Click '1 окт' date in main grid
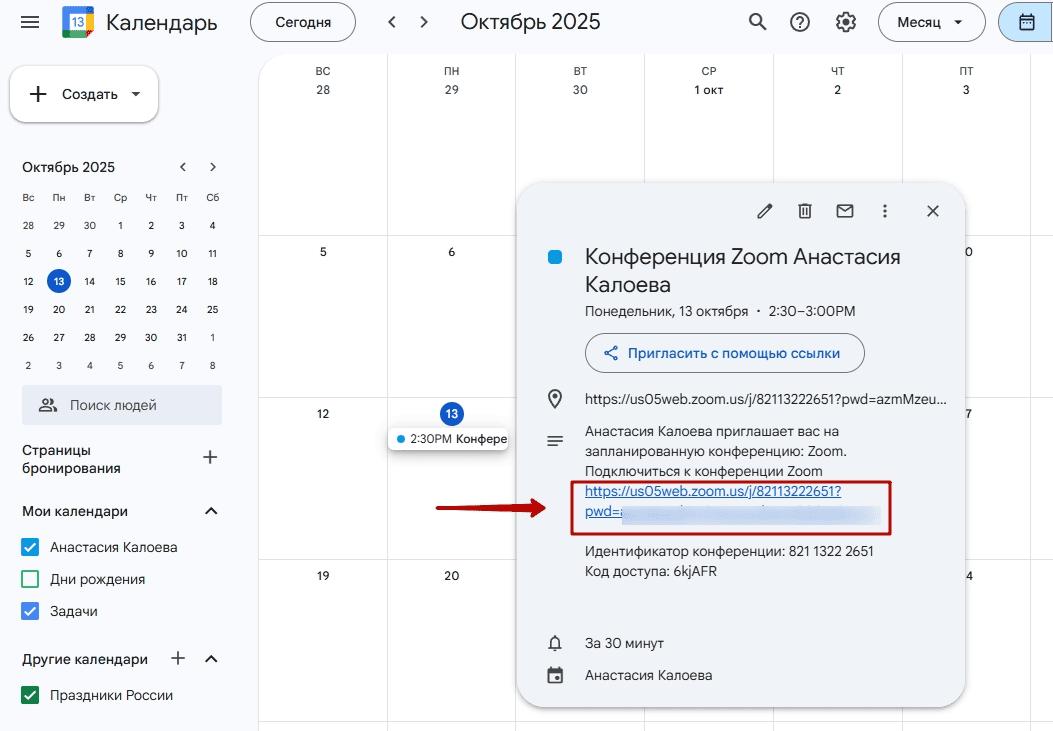 [708, 90]
